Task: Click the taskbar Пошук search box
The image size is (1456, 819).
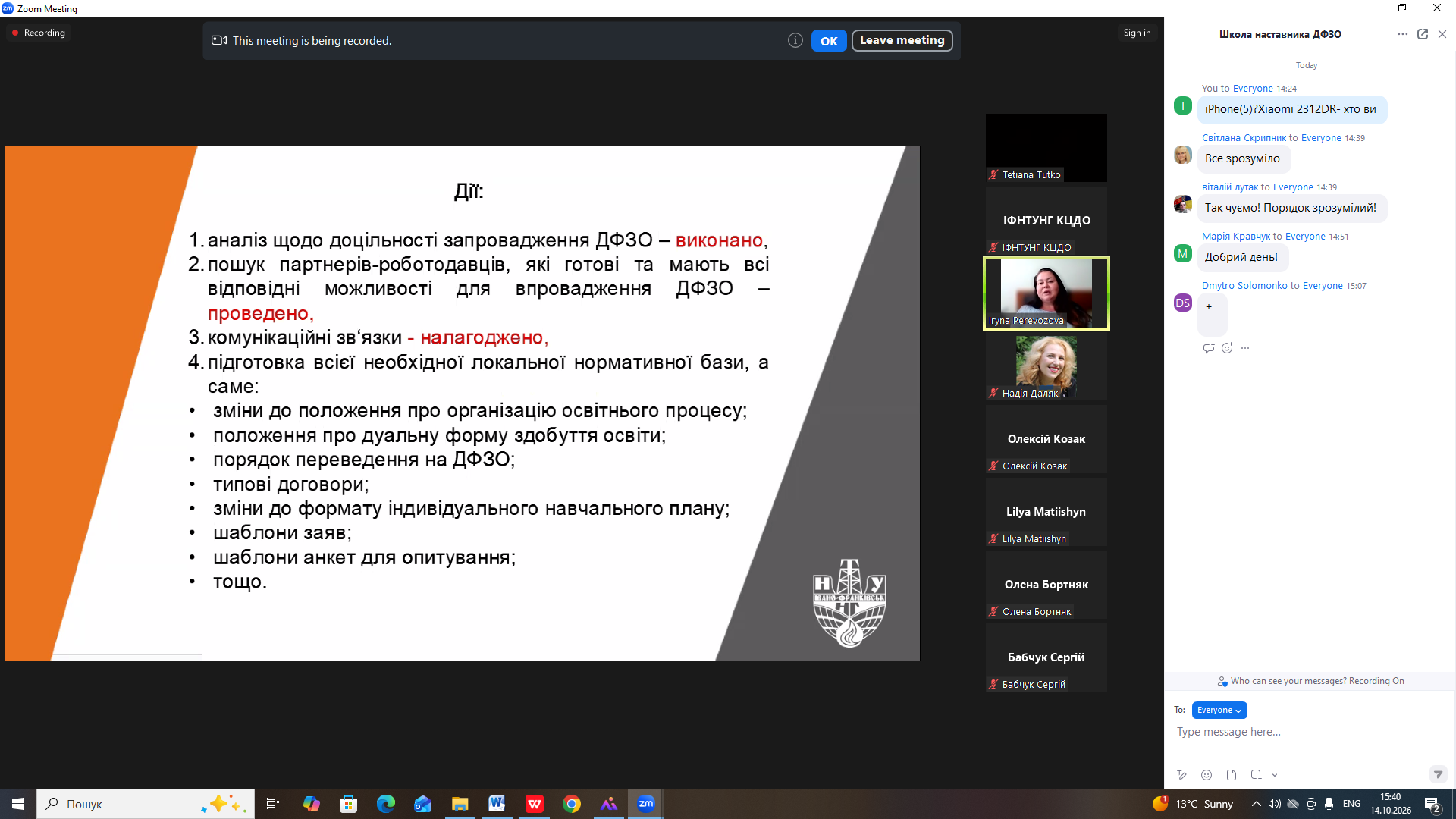Action: point(146,804)
